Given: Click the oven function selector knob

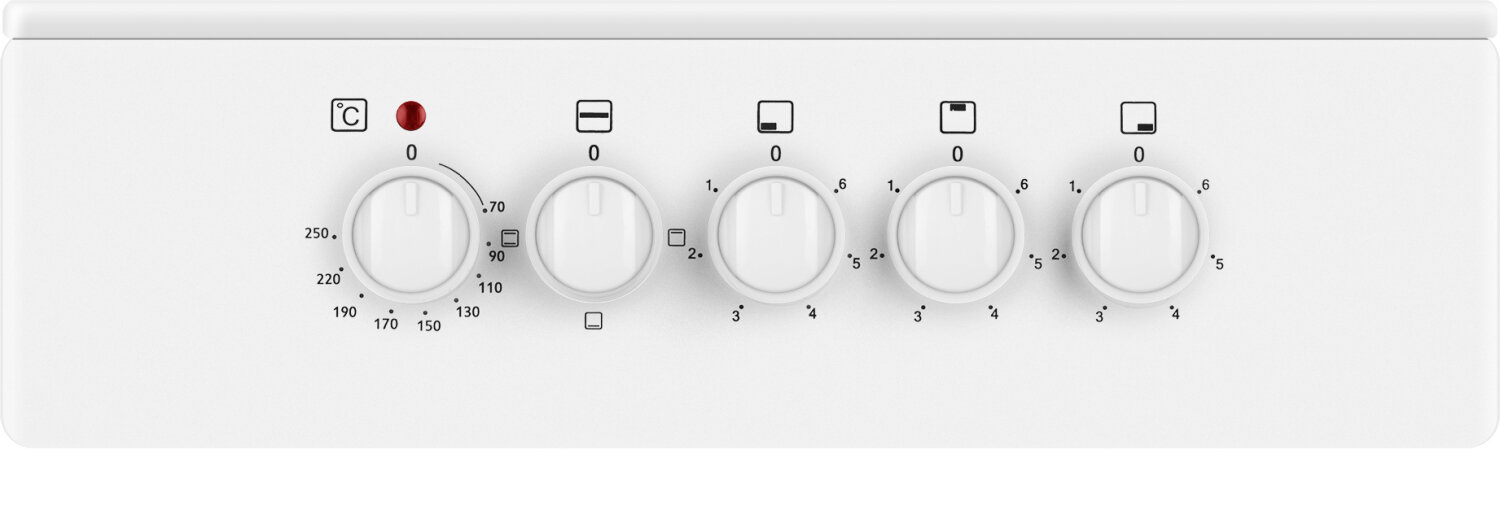Looking at the screenshot, I should click(594, 236).
